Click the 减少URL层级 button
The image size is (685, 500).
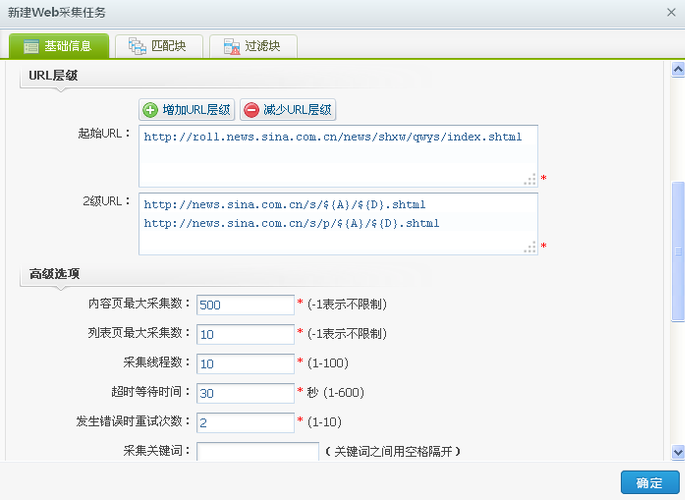click(x=287, y=110)
